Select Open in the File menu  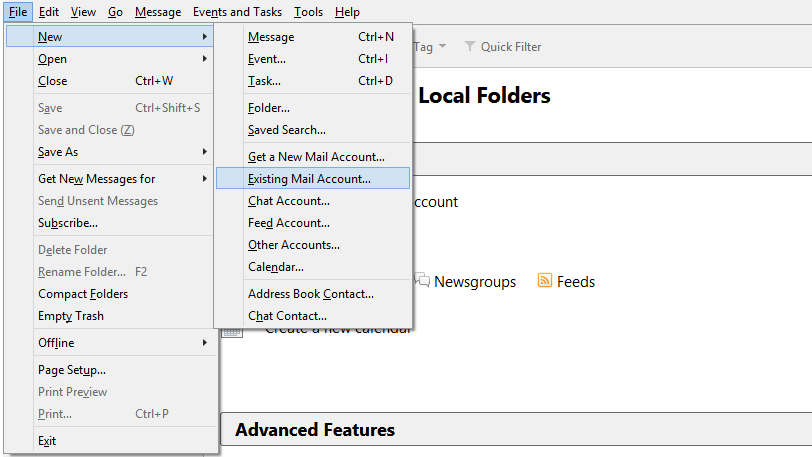pos(109,59)
